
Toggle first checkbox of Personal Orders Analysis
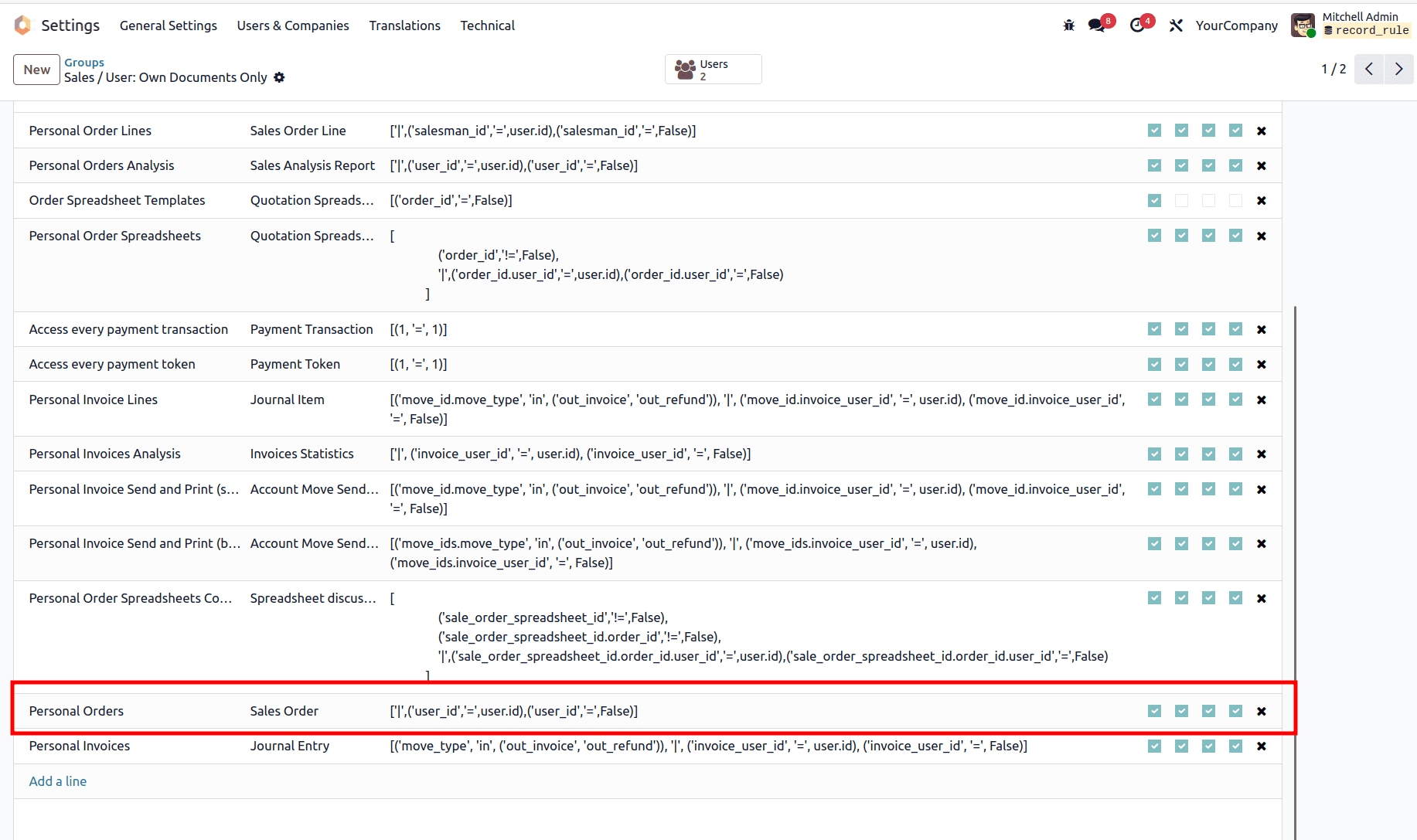tap(1154, 165)
